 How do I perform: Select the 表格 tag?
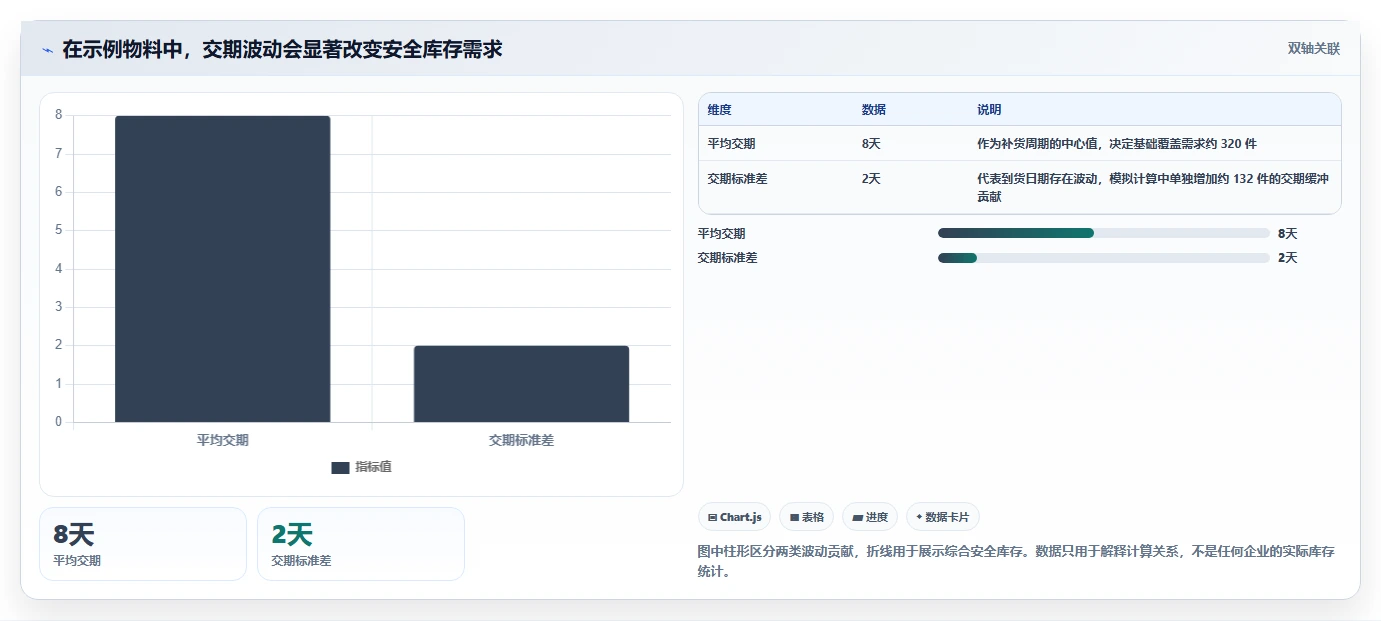tap(807, 517)
